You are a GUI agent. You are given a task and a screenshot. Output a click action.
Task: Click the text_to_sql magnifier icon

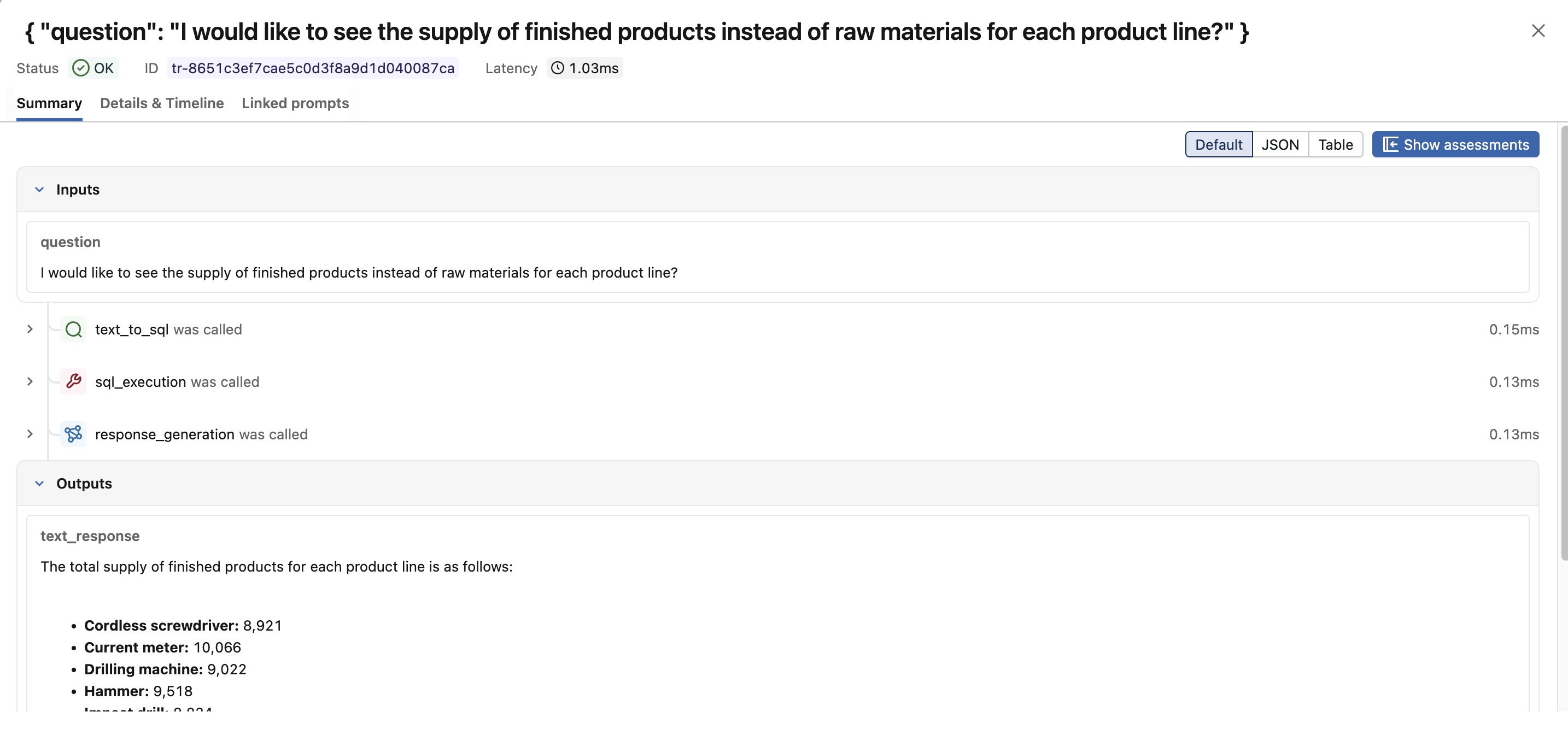(x=74, y=329)
